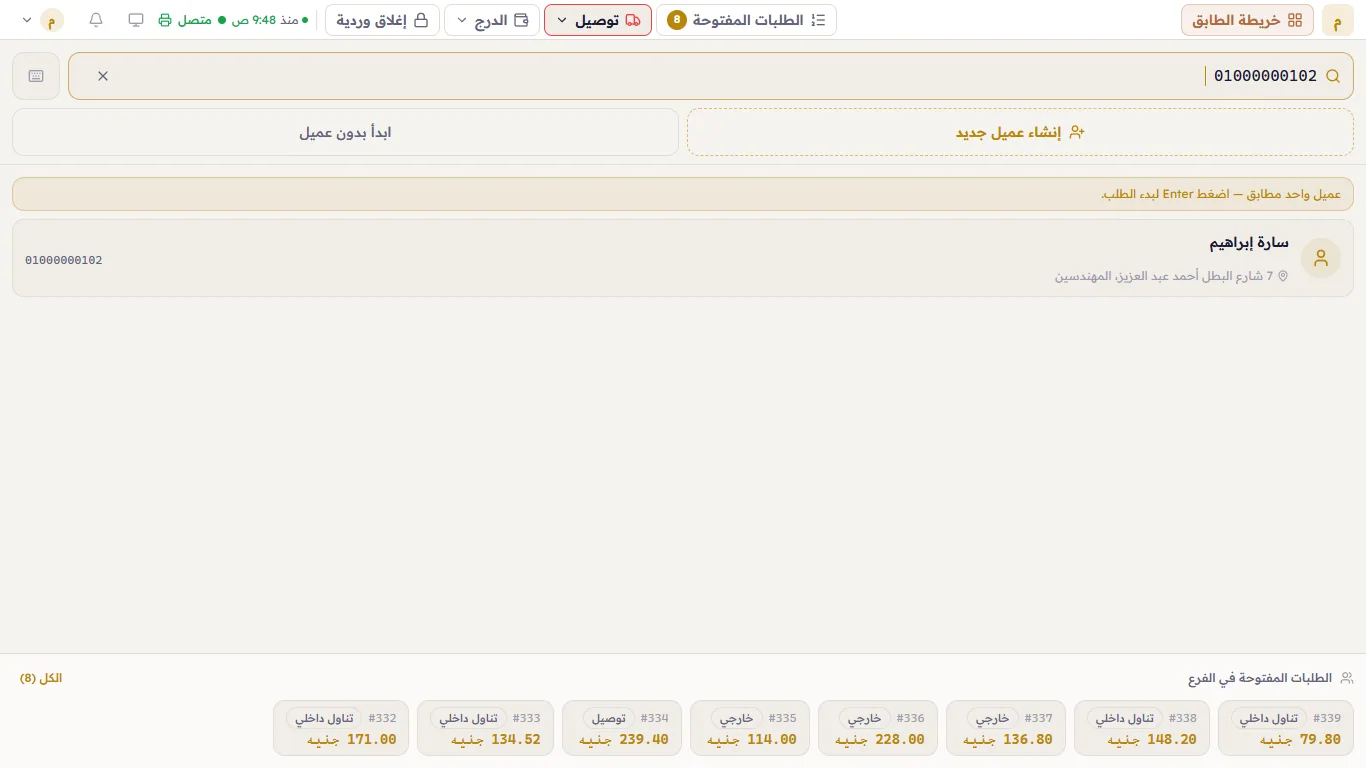Open order #332 card
The width and height of the screenshot is (1366, 768).
[341, 728]
